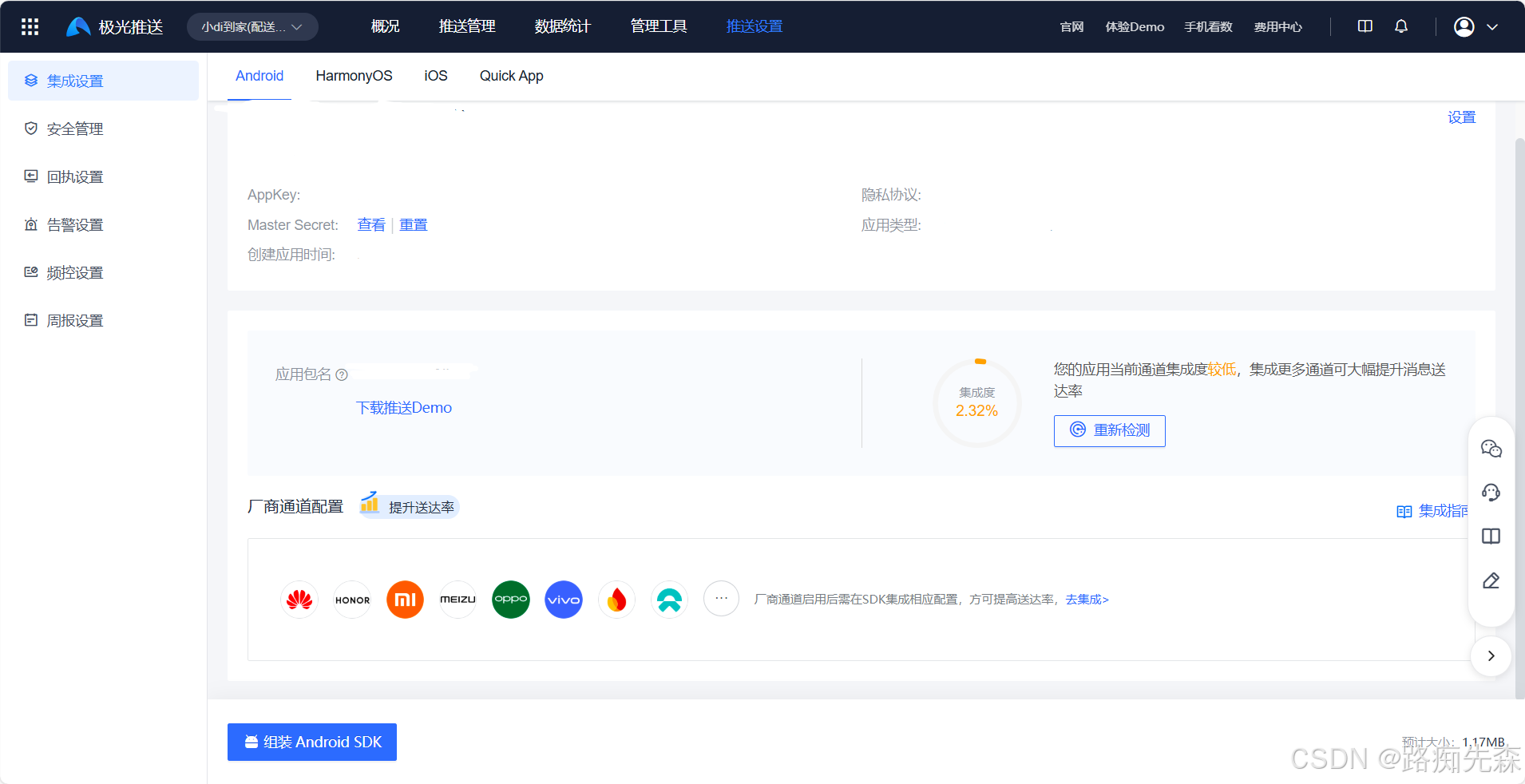1525x784 pixels.
Task: Click the 重新检测 button
Action: 1109,430
